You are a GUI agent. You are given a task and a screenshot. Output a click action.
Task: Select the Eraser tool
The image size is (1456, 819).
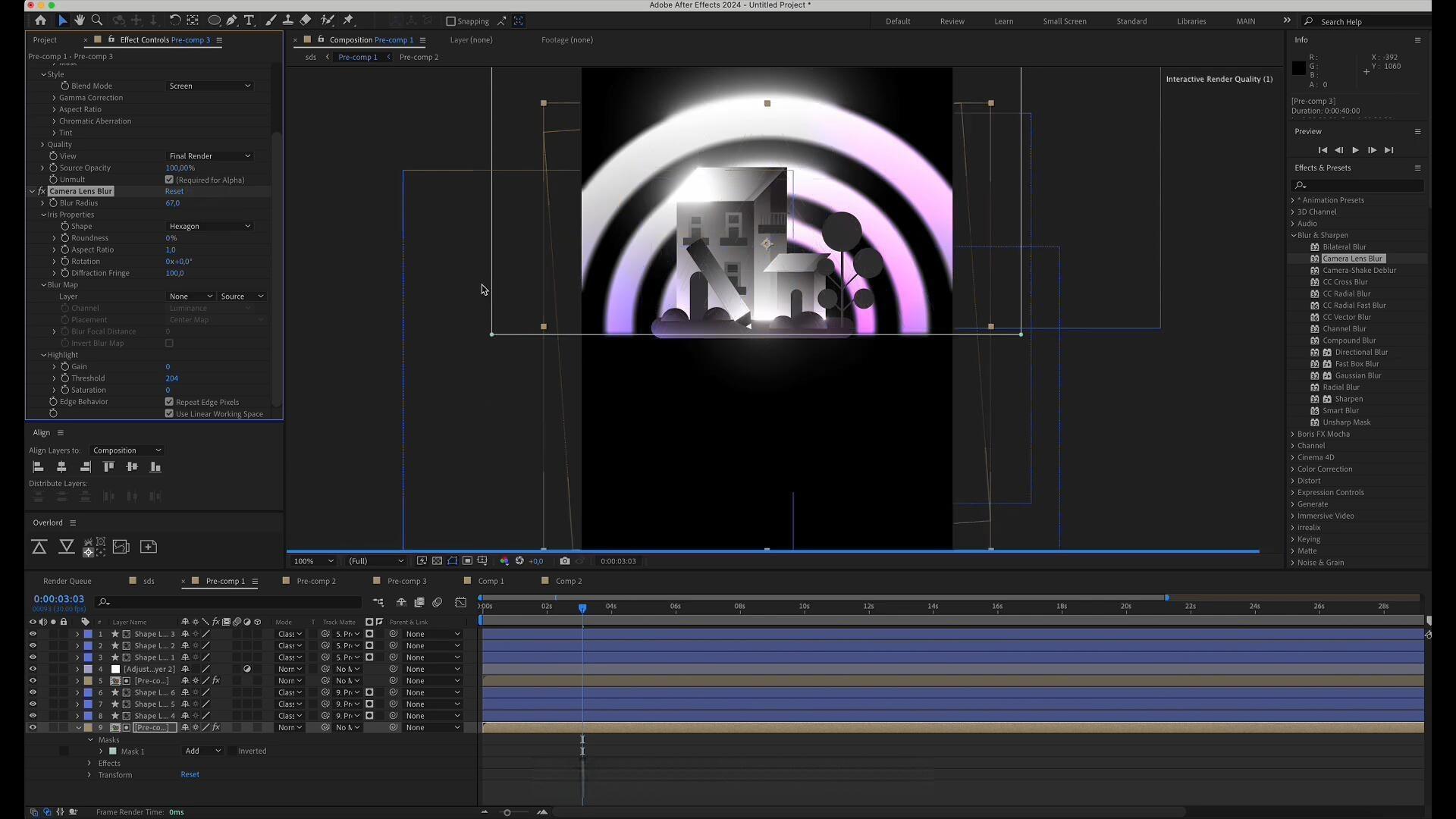pyautogui.click(x=306, y=20)
